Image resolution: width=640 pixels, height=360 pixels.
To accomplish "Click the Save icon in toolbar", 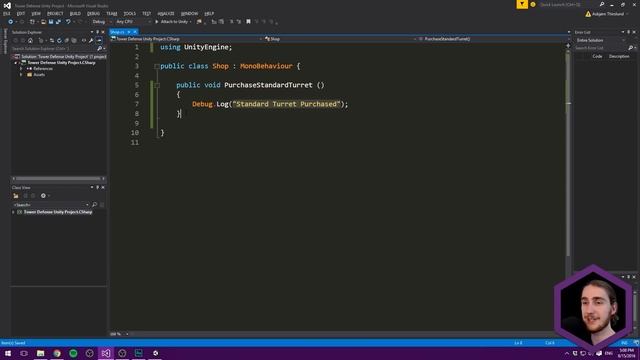I will coord(51,22).
